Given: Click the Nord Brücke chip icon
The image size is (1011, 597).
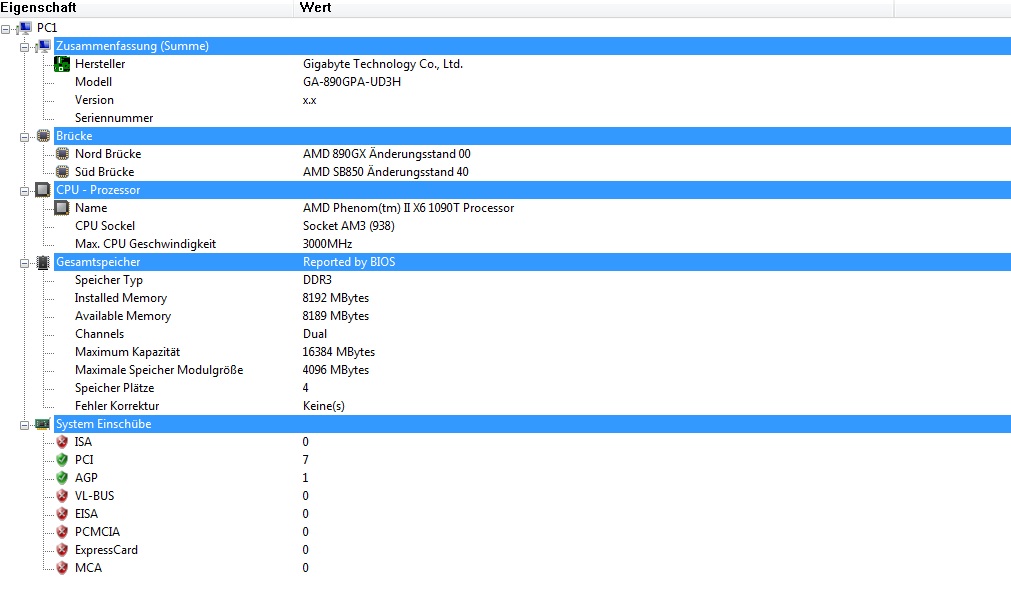Looking at the screenshot, I should 62,154.
